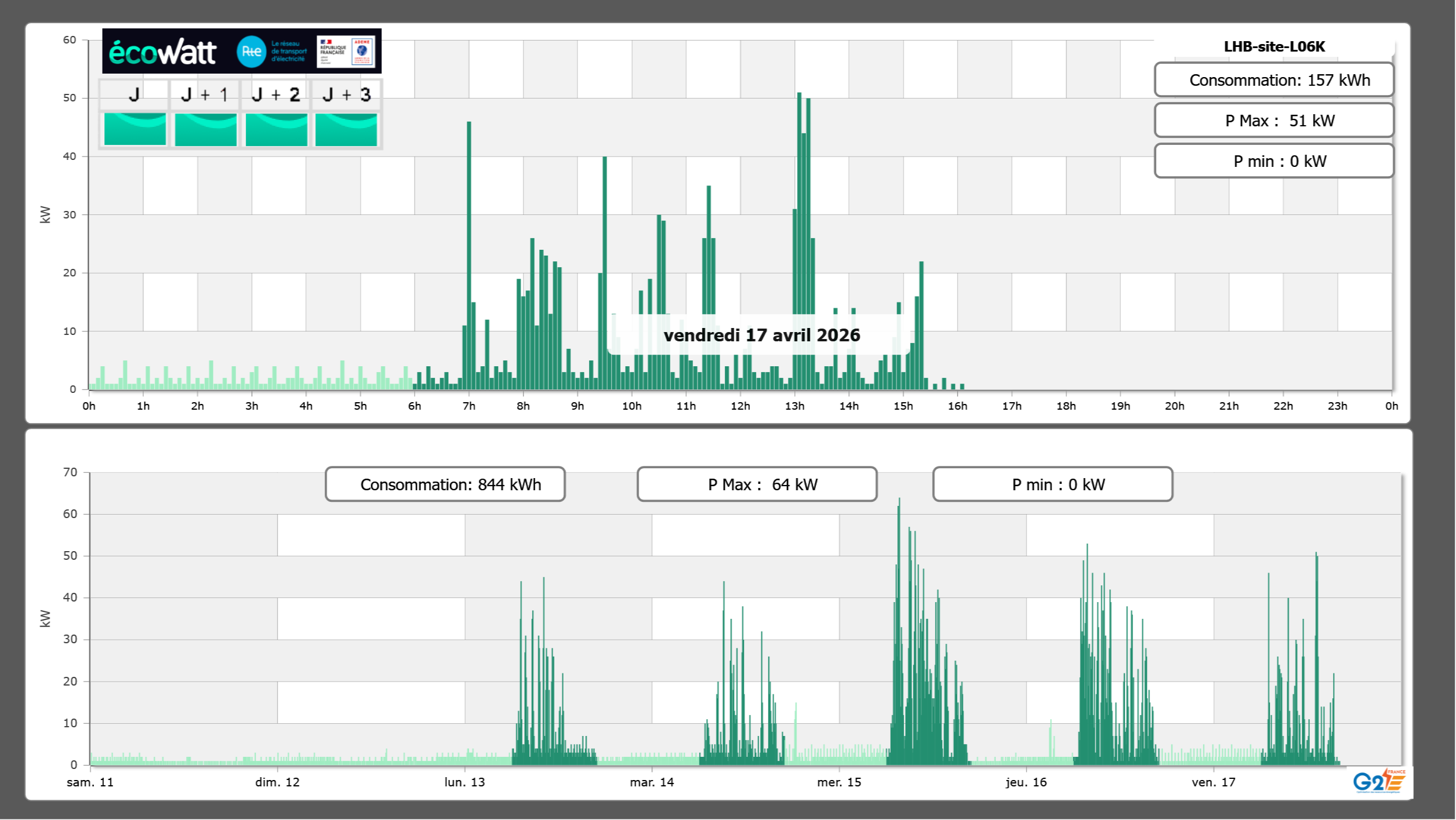Click the République Française ADEME logo
1456x820 pixels.
click(347, 52)
